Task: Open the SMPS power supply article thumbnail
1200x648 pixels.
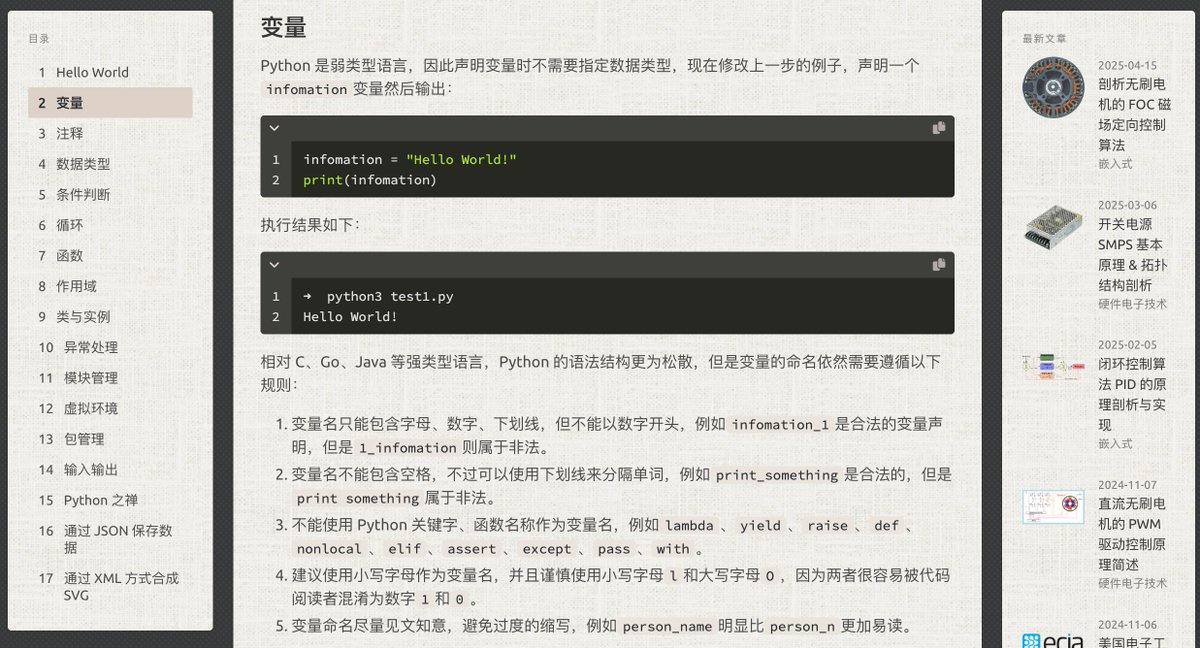Action: click(x=1053, y=228)
